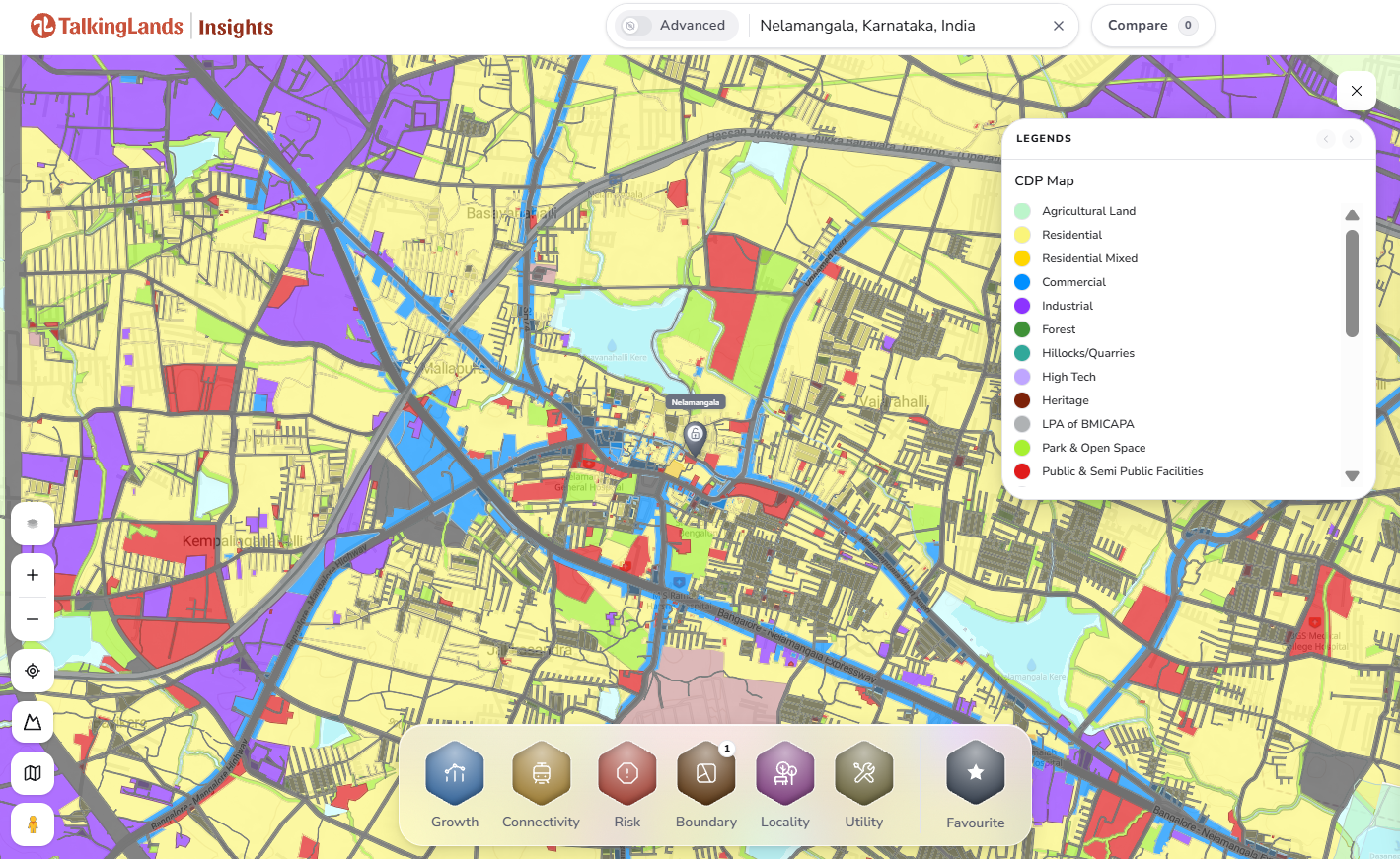This screenshot has height=859, width=1400.
Task: Clear the Nelamangala search with X
Action: pos(1059,26)
